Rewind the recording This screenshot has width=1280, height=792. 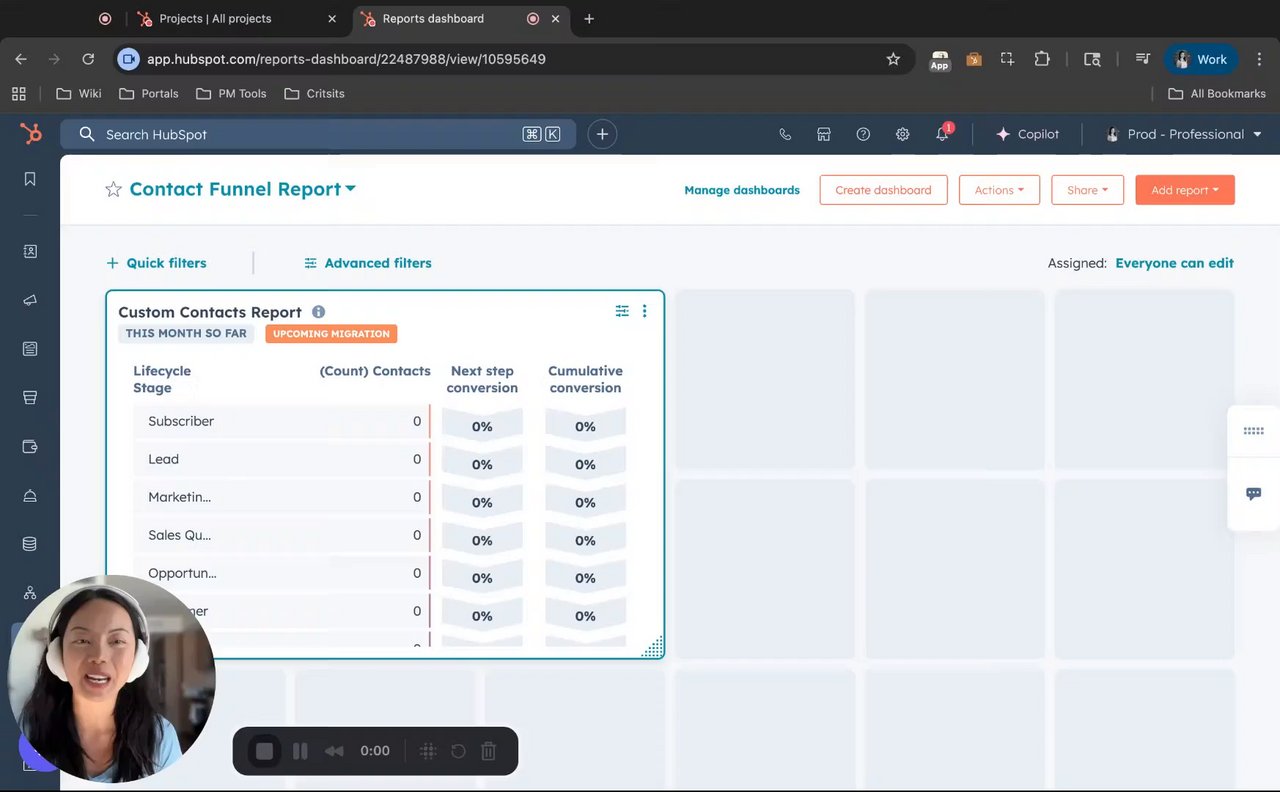coord(335,751)
